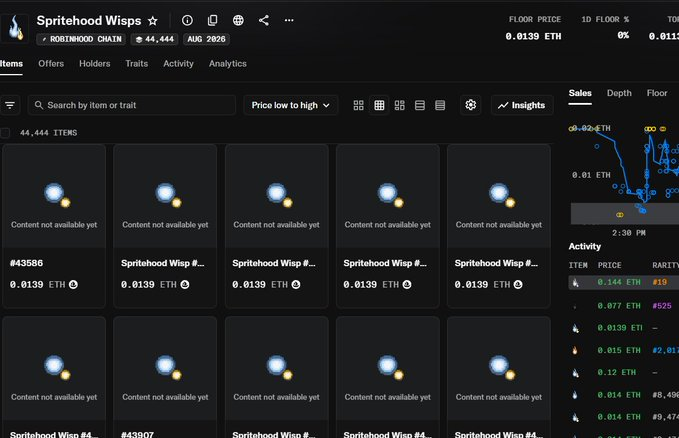The image size is (679, 438).
Task: Click marketplace icon beside #43586 price
Action: (73, 285)
